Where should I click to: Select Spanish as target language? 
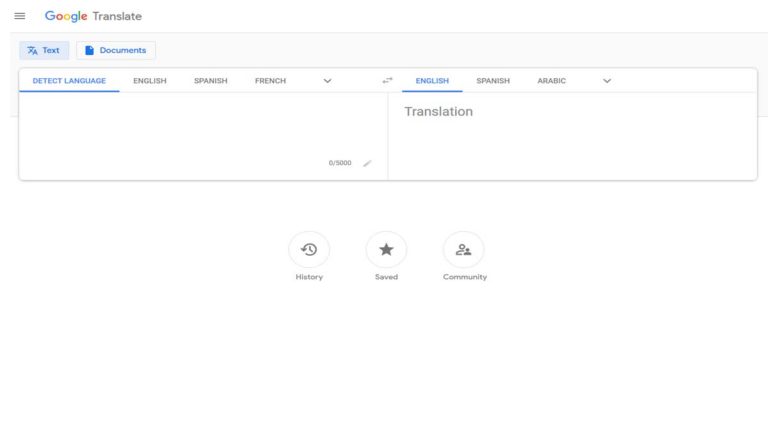point(493,81)
